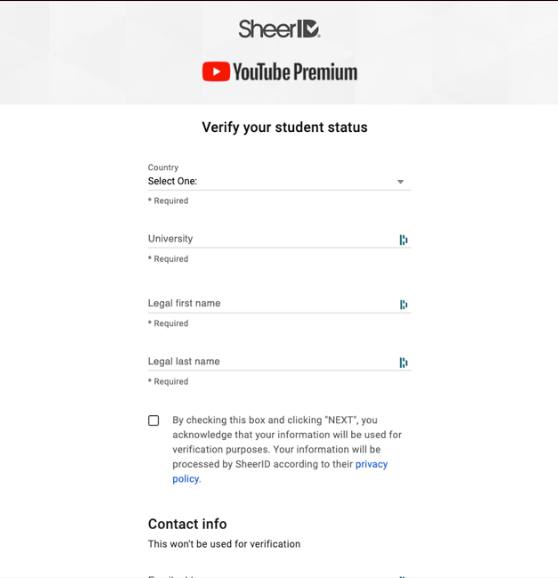Open the Country 'Select One:' dropdown
Image resolution: width=558 pixels, height=578 pixels.
coord(279,181)
